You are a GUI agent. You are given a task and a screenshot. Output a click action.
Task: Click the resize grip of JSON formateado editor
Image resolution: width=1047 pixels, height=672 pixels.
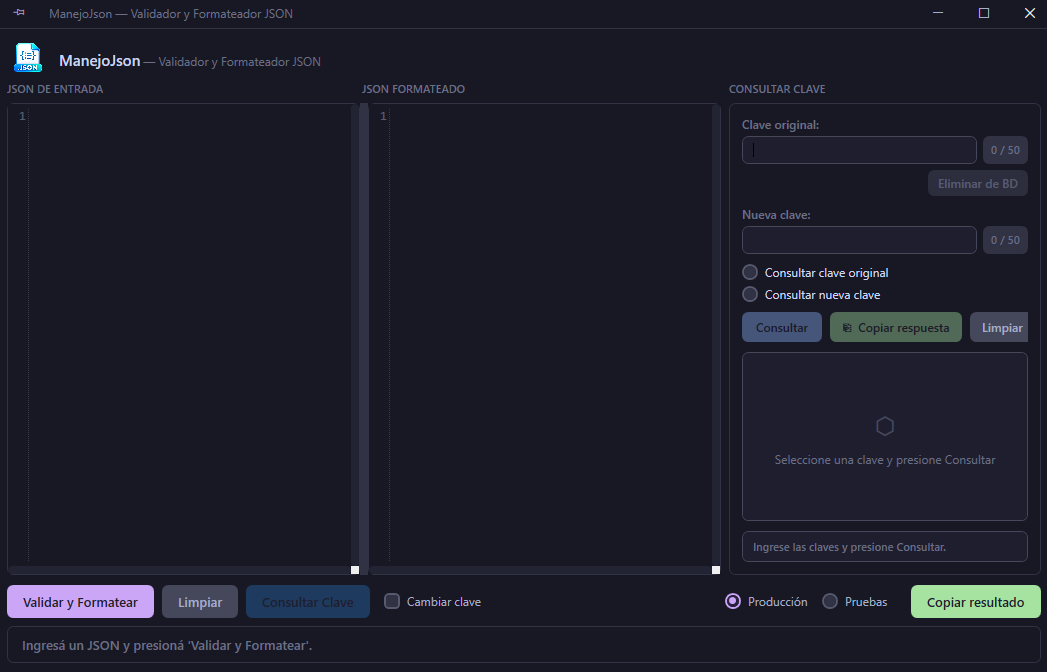715,570
